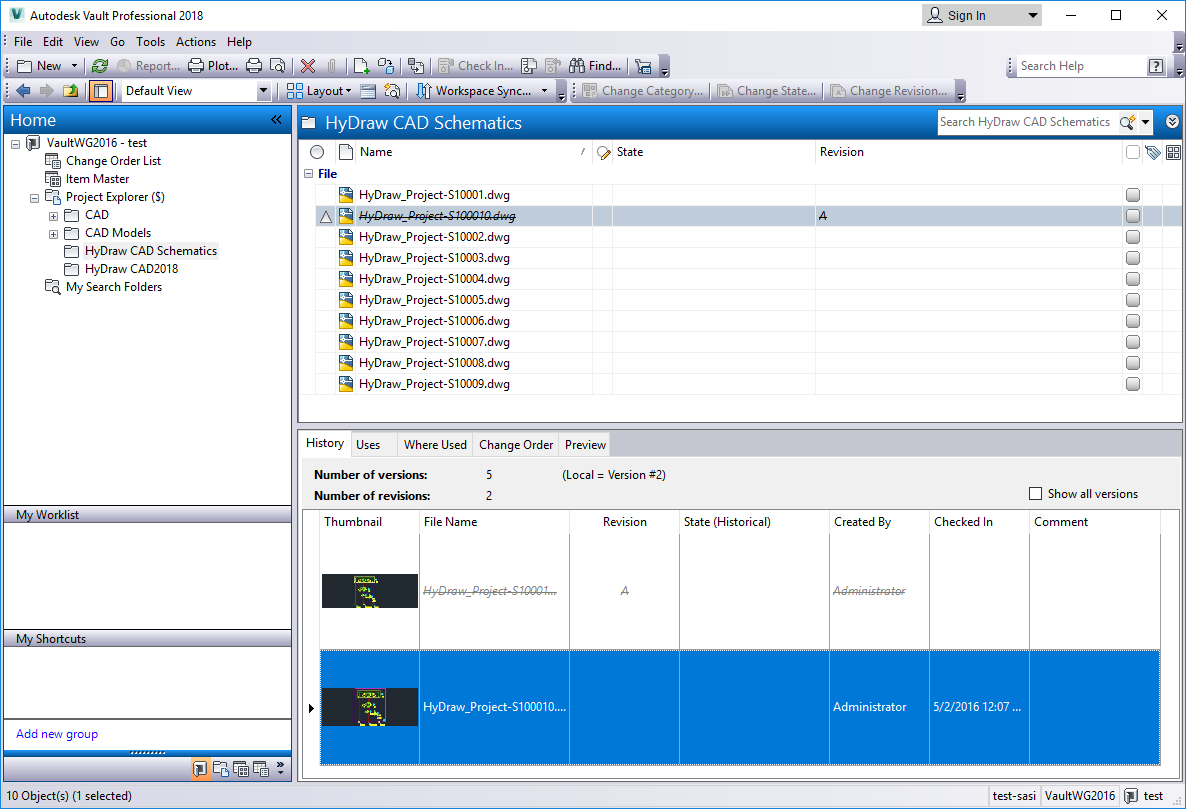The height and width of the screenshot is (809, 1186).
Task: Click the Add new group link
Action: pyautogui.click(x=56, y=734)
